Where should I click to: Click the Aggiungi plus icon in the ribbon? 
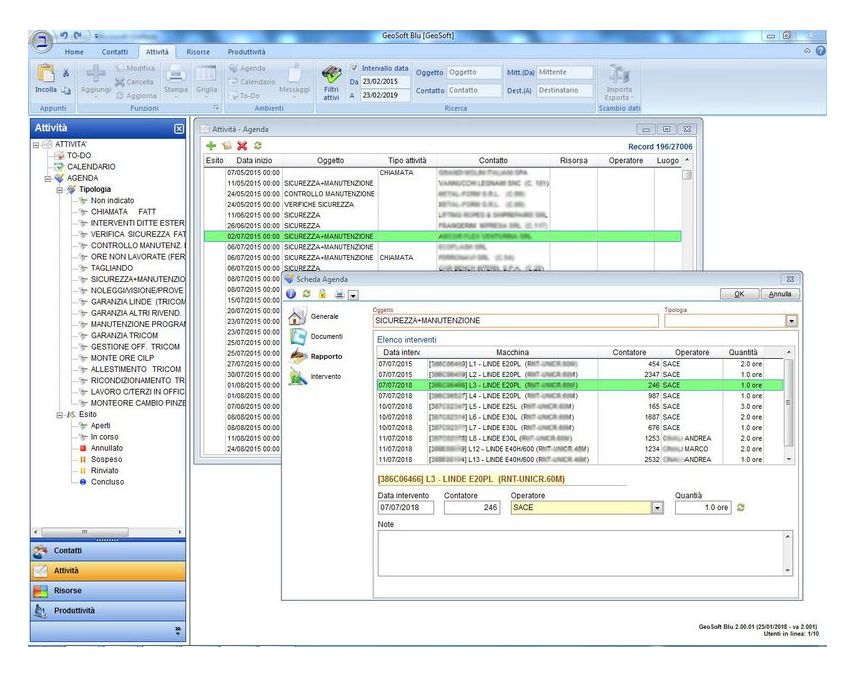pyautogui.click(x=96, y=73)
